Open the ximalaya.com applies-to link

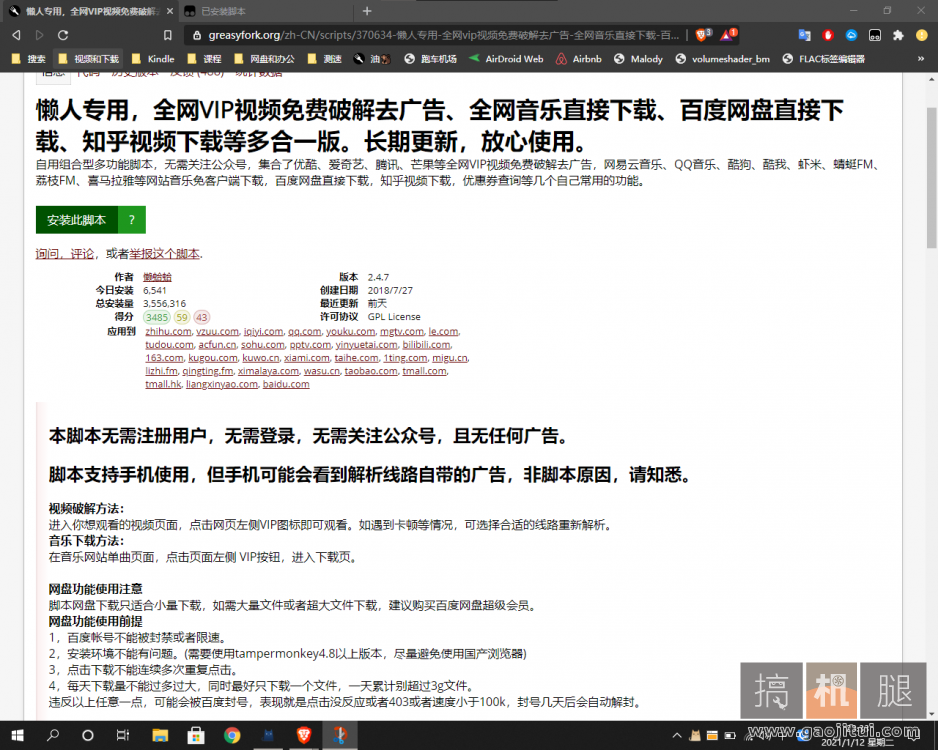point(268,371)
